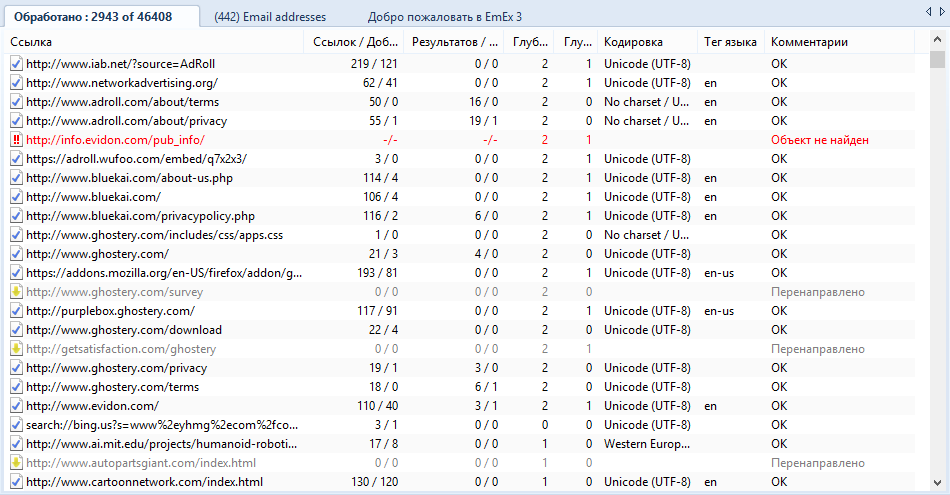This screenshot has width=950, height=495.
Task: Select the http://www.iab.net/?source=AdRoll link
Action: 121,64
